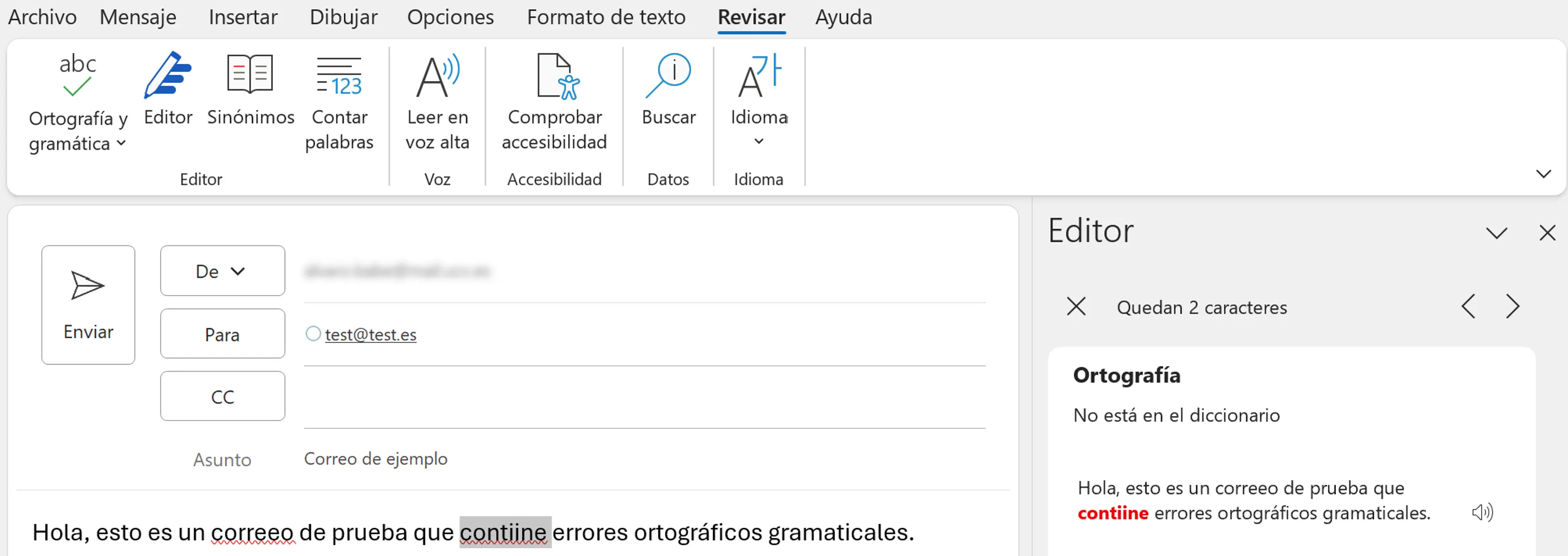
Task: Click No está en el diccionario text
Action: (1176, 415)
